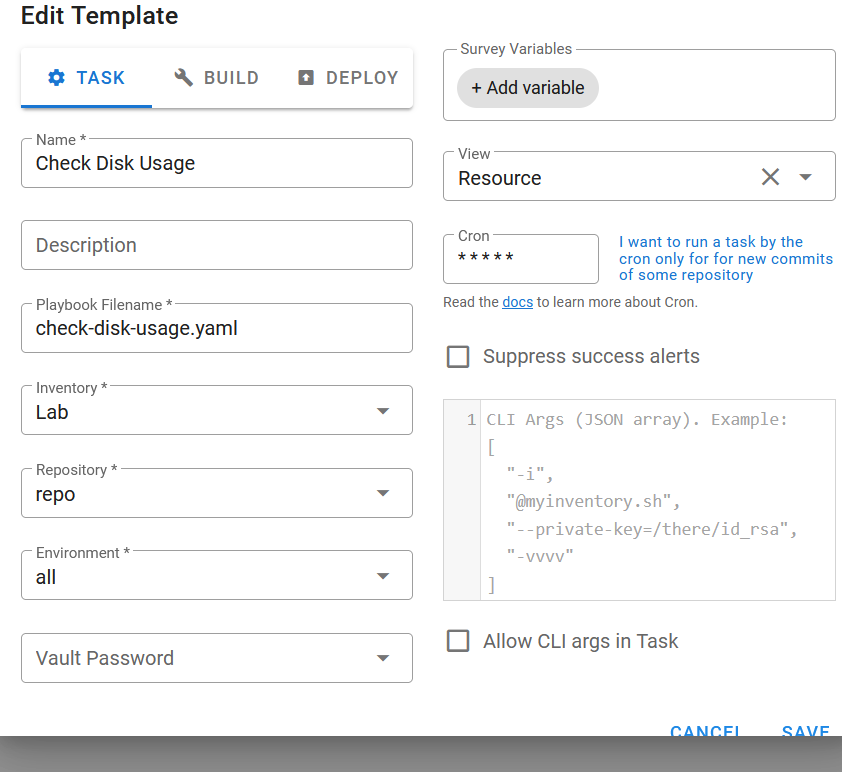Clear the View field with X icon

(x=770, y=177)
